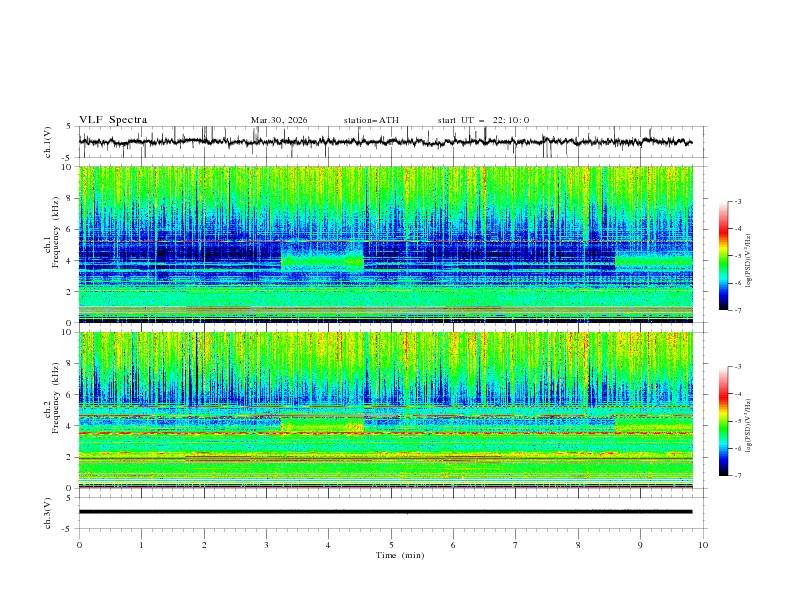Click the "0" tick on the time axis
The image size is (792, 612).
pos(79,545)
